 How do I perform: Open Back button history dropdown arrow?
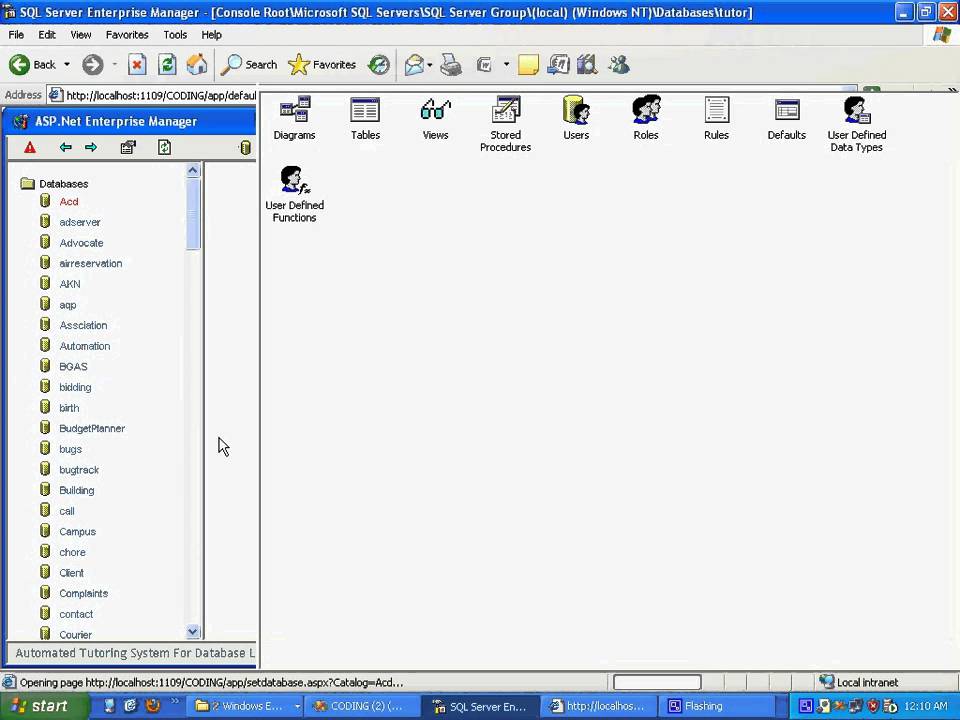[x=67, y=64]
